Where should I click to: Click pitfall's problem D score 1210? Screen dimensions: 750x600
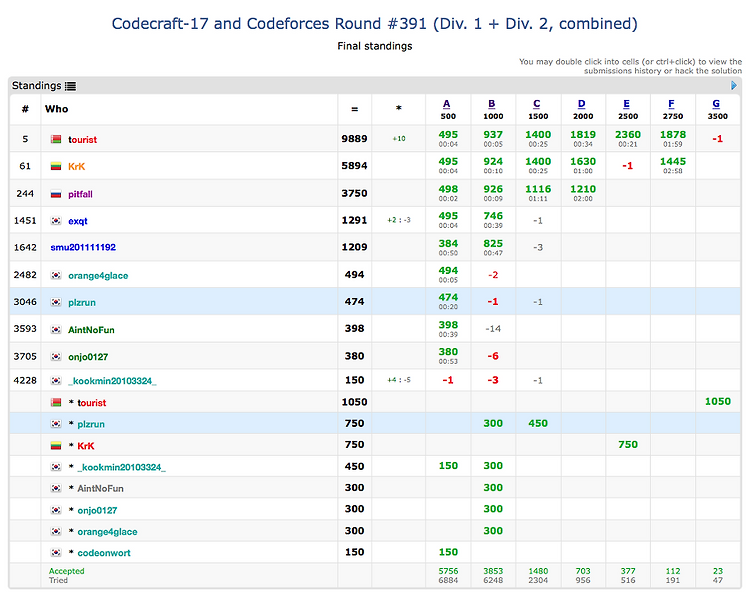pyautogui.click(x=583, y=189)
